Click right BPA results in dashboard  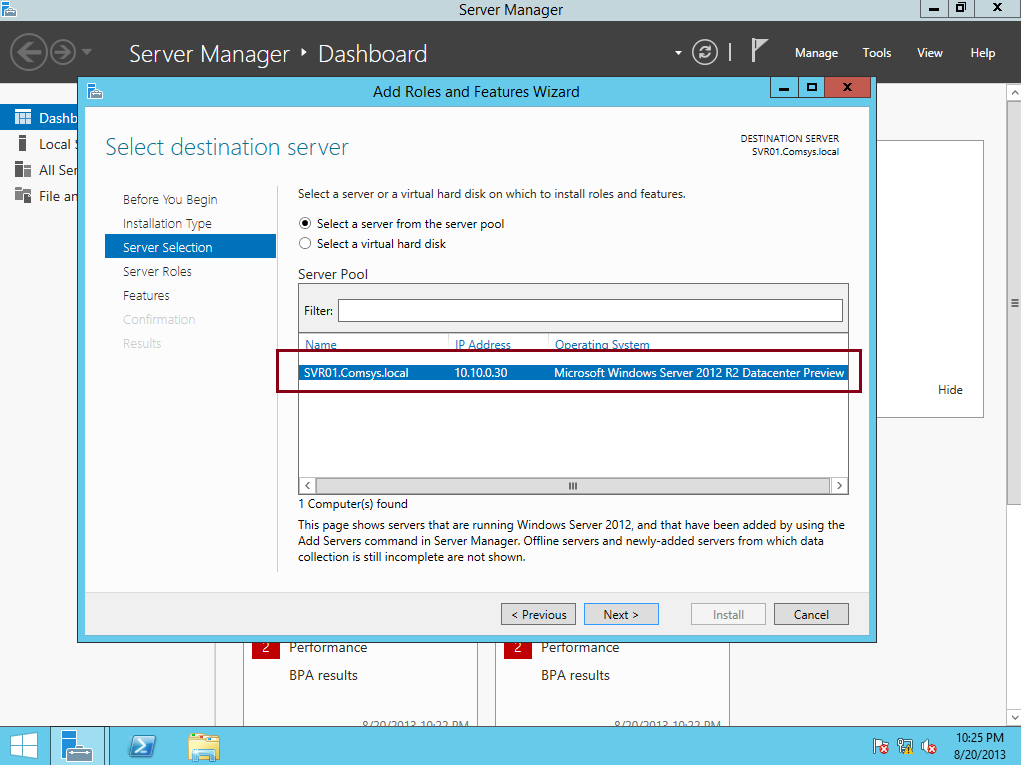575,675
